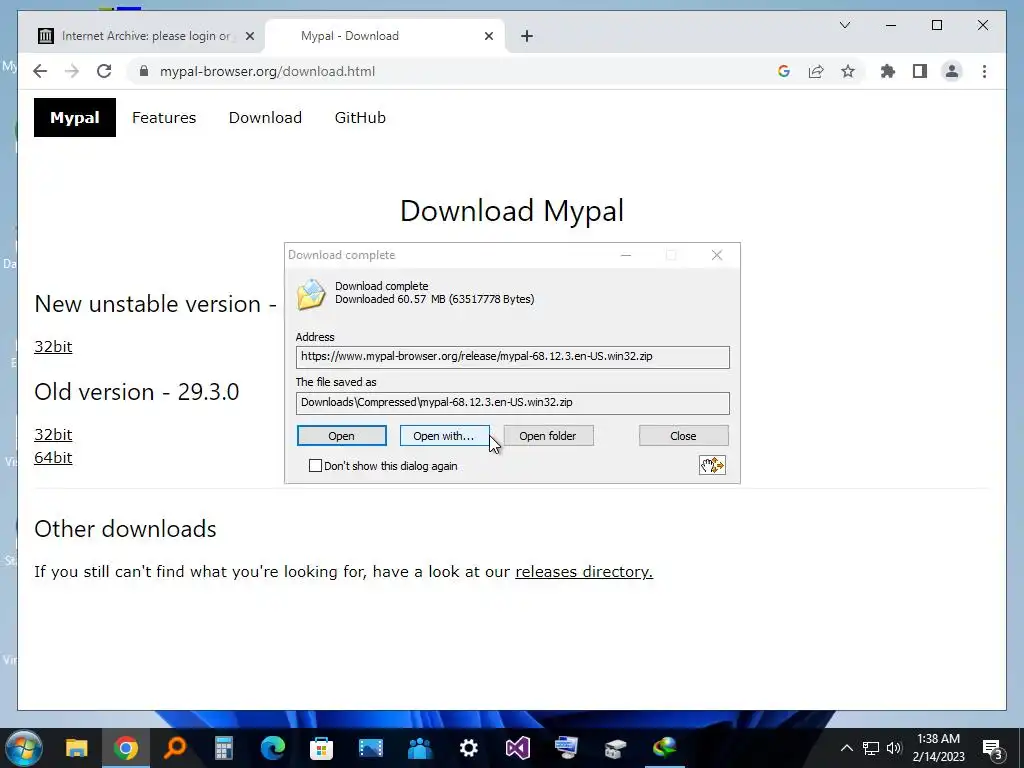Open the tab search chevron
Screen dimensions: 1024x768
[844, 25]
